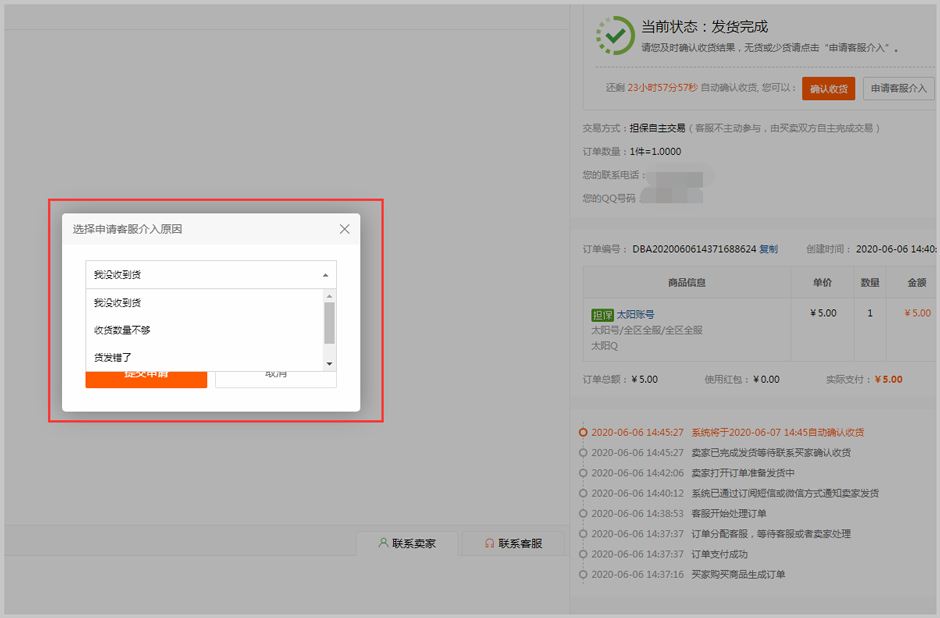
Task: Click the 实际支付 ¥5.00 amount
Action: 888,379
